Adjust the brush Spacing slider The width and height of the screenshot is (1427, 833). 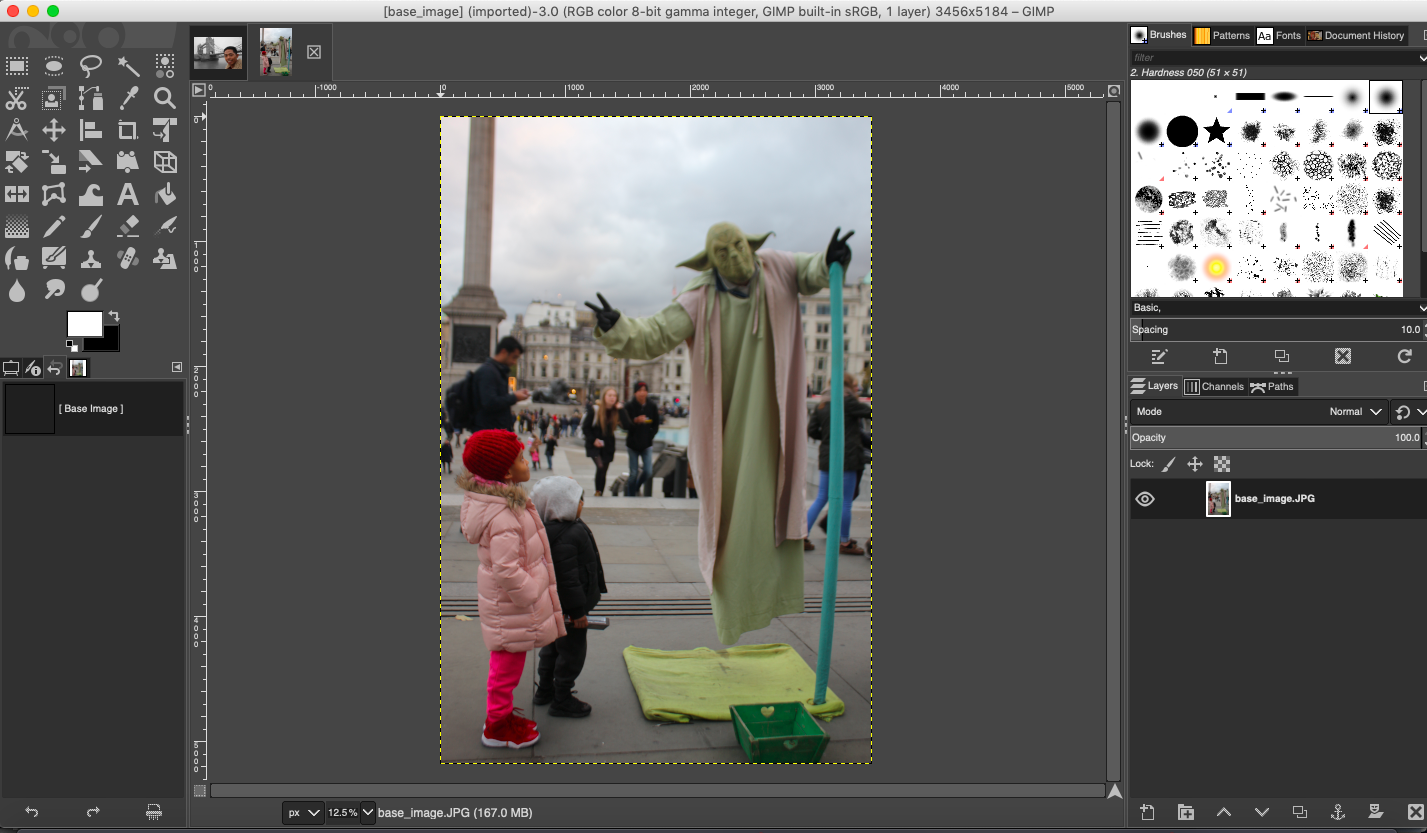(1277, 330)
